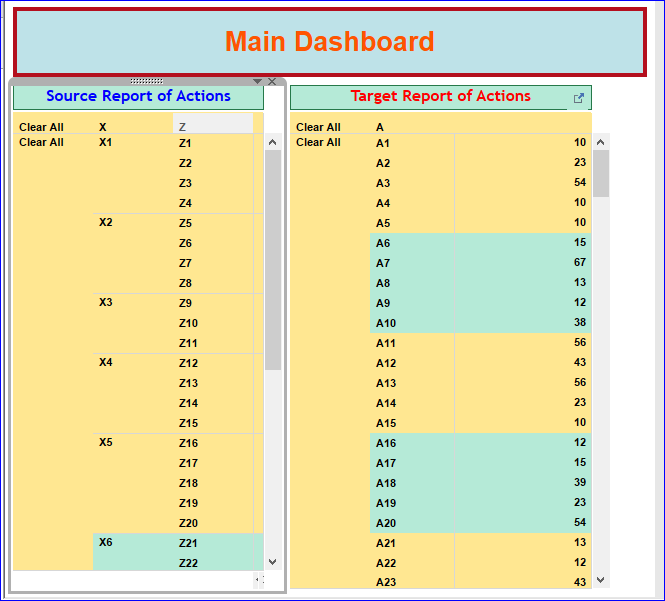The image size is (665, 601).
Task: Select the X4 group row
Action: coord(106,363)
